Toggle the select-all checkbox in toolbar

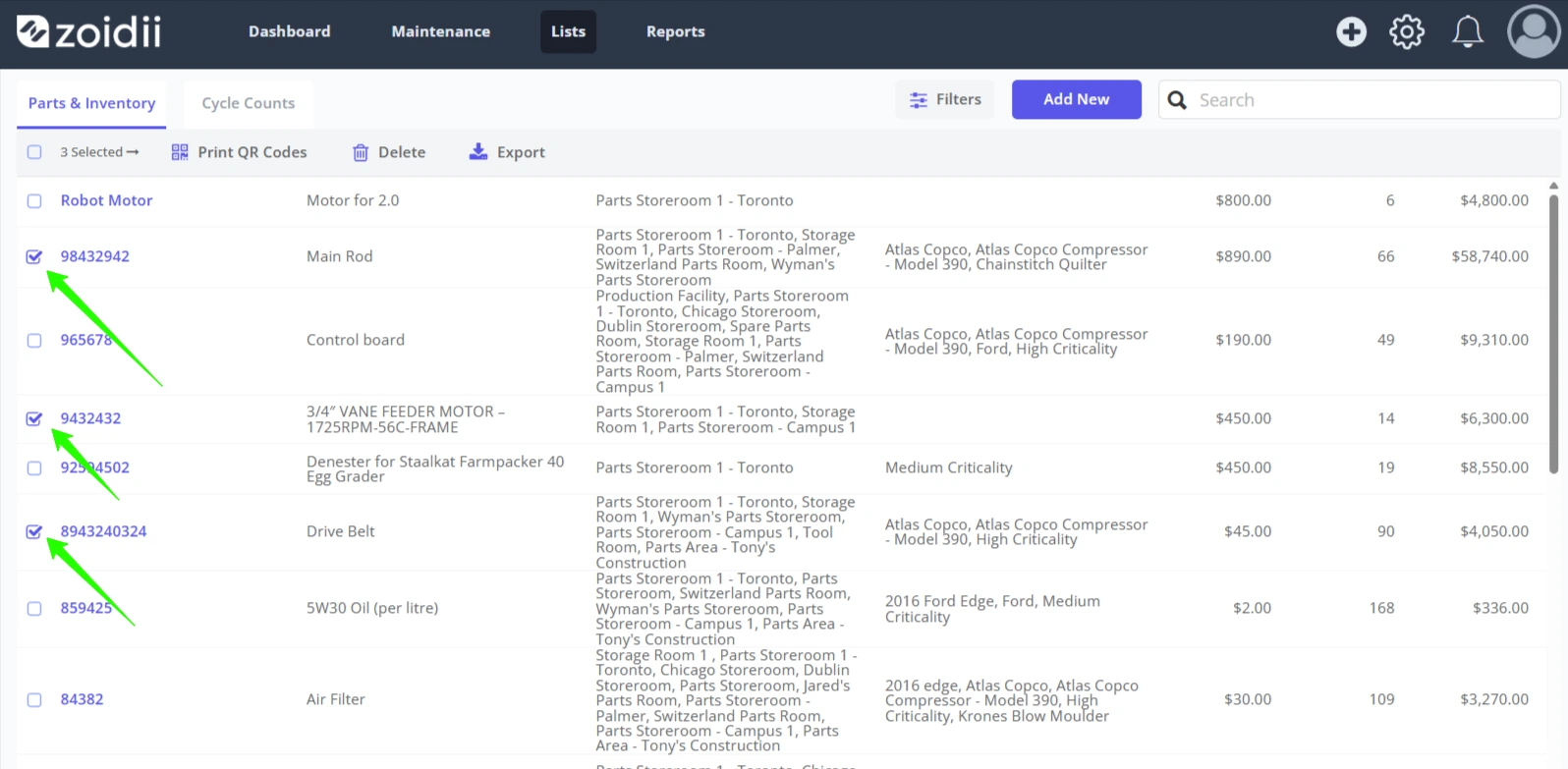coord(34,152)
